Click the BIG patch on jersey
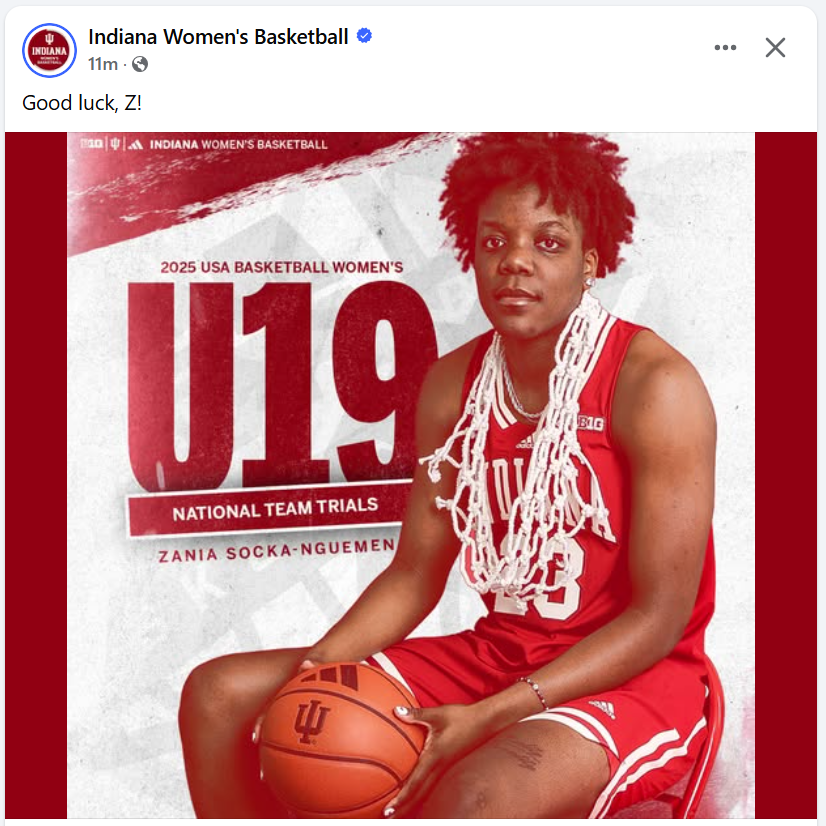Viewport: 826px width, 826px height. click(x=591, y=423)
